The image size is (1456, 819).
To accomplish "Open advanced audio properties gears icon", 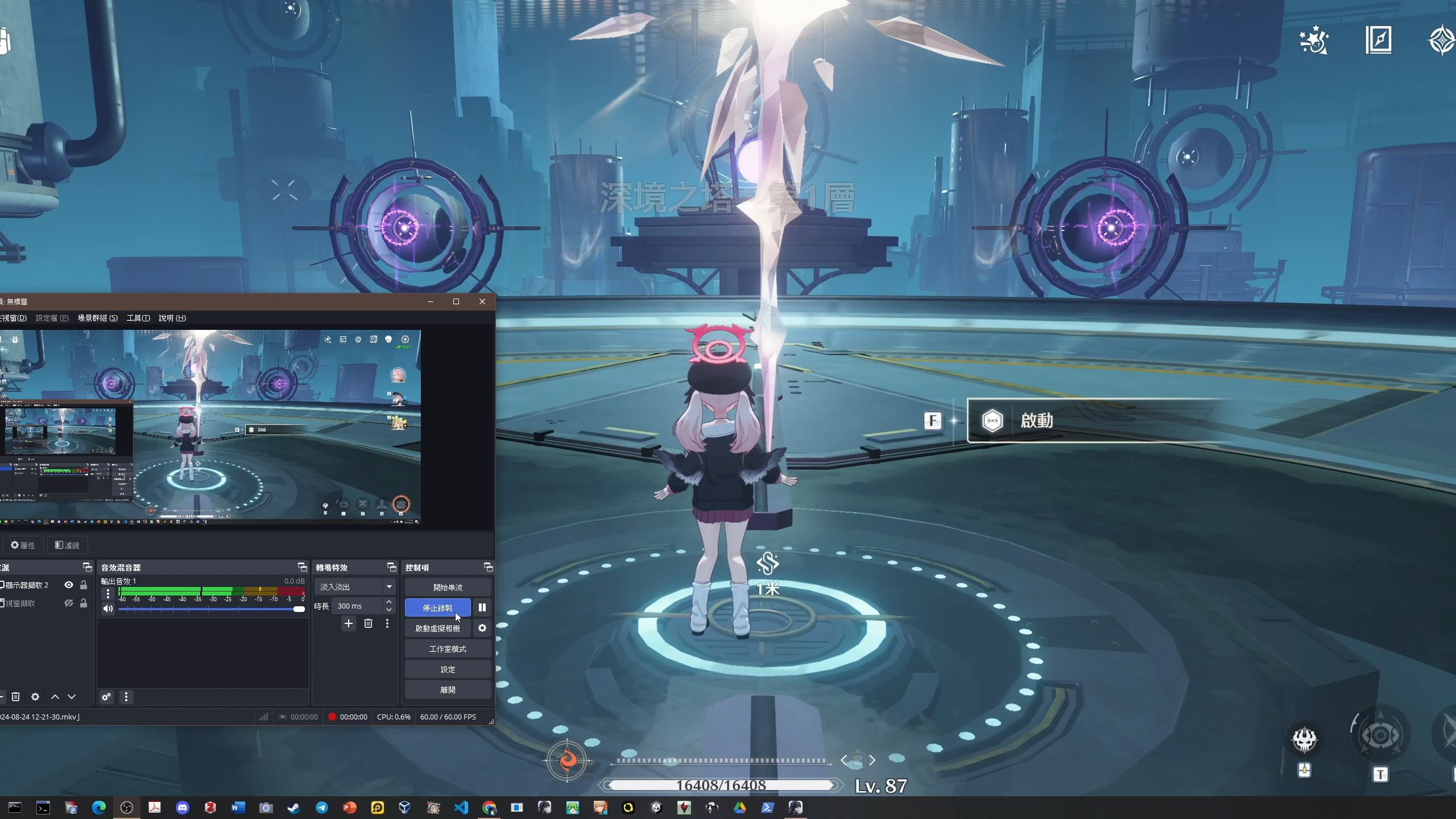I will (x=106, y=697).
